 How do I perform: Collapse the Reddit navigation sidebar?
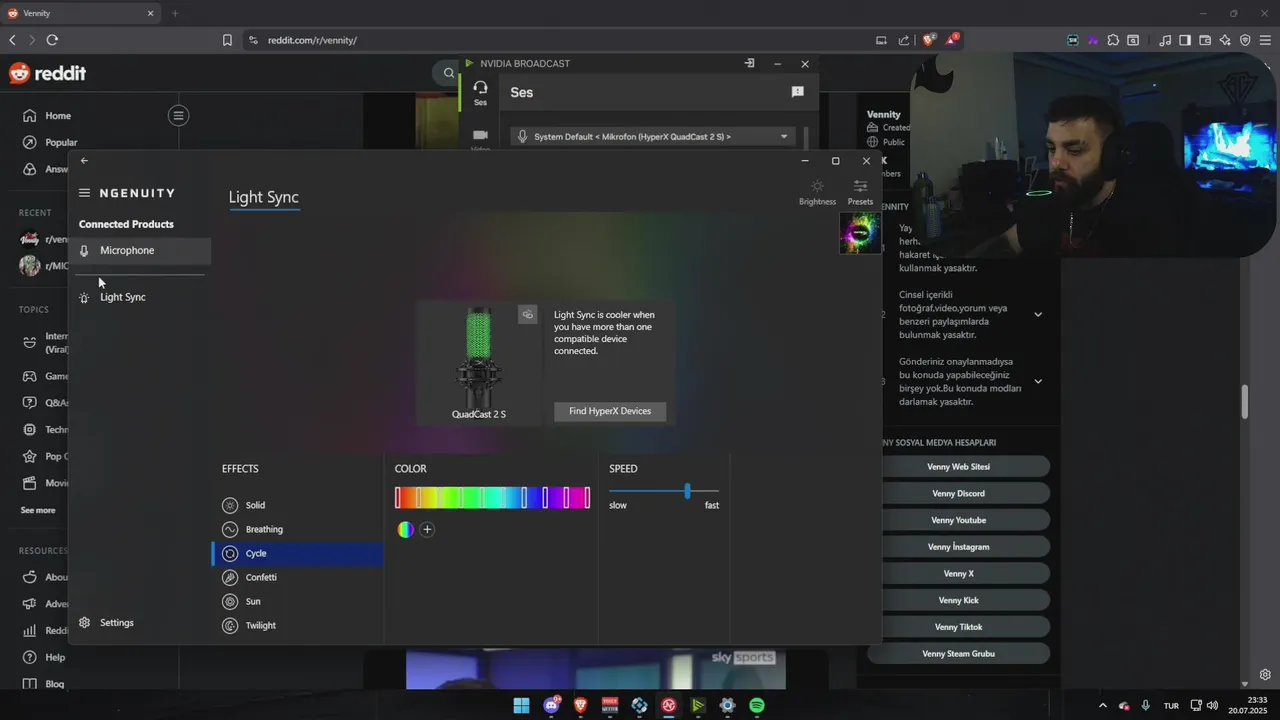(x=178, y=116)
